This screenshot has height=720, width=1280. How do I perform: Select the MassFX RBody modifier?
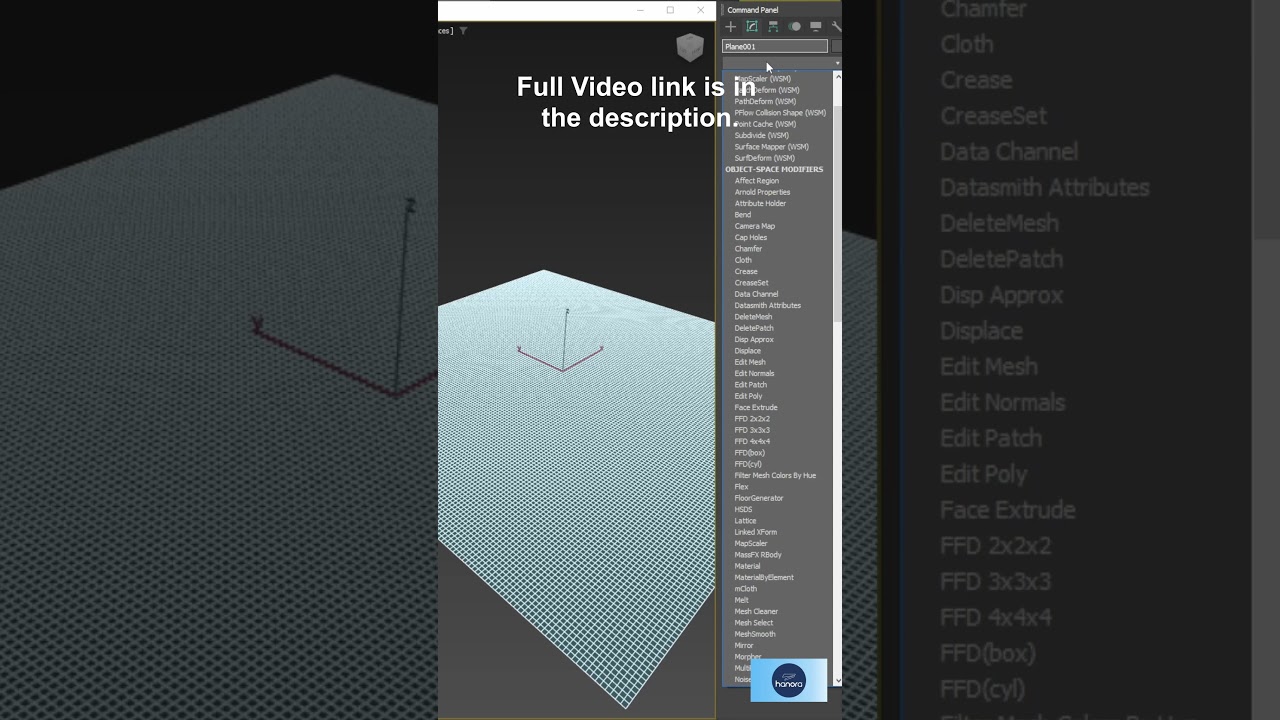(758, 555)
